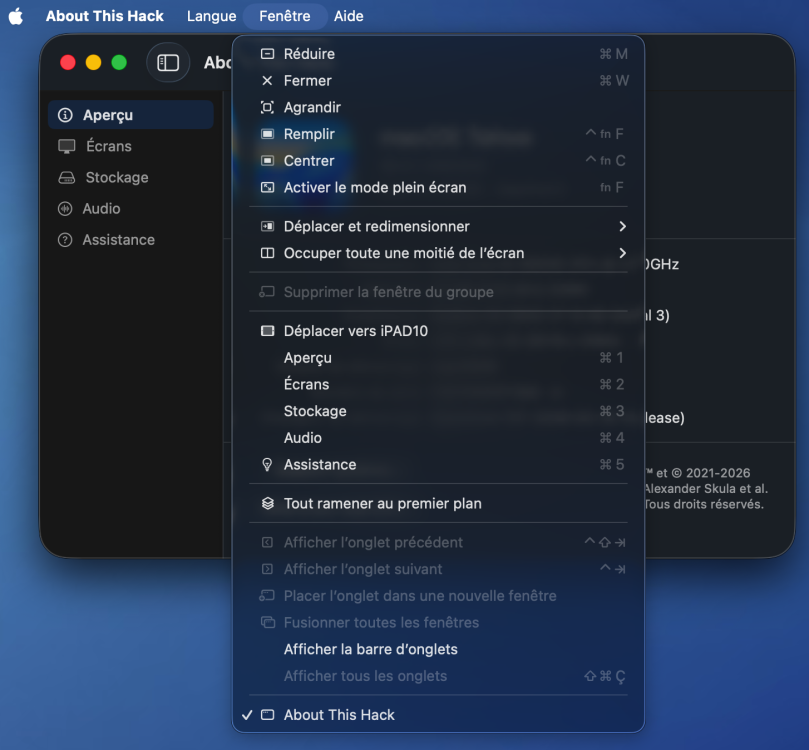Close the open Fenêtre menu
Image resolution: width=809 pixels, height=750 pixels.
point(285,16)
